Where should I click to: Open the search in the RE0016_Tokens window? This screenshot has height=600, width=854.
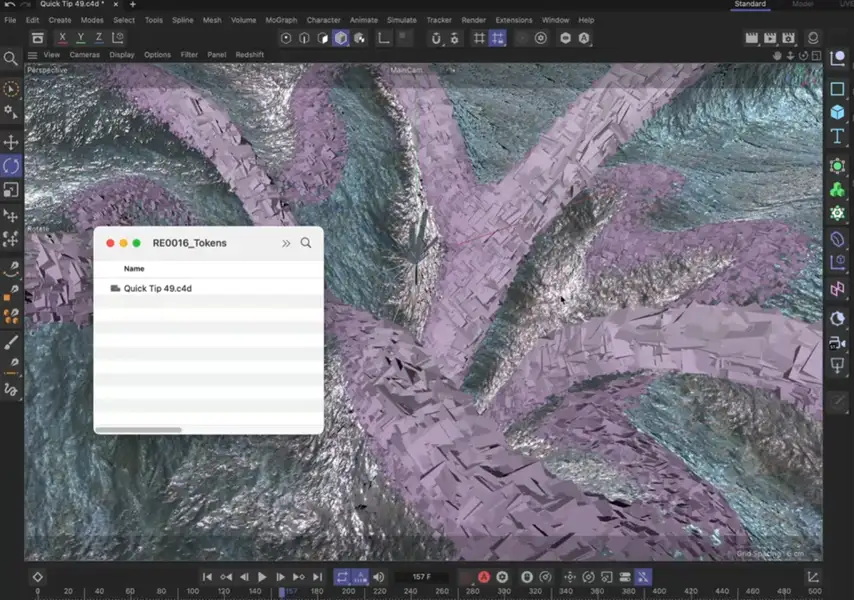(x=306, y=242)
